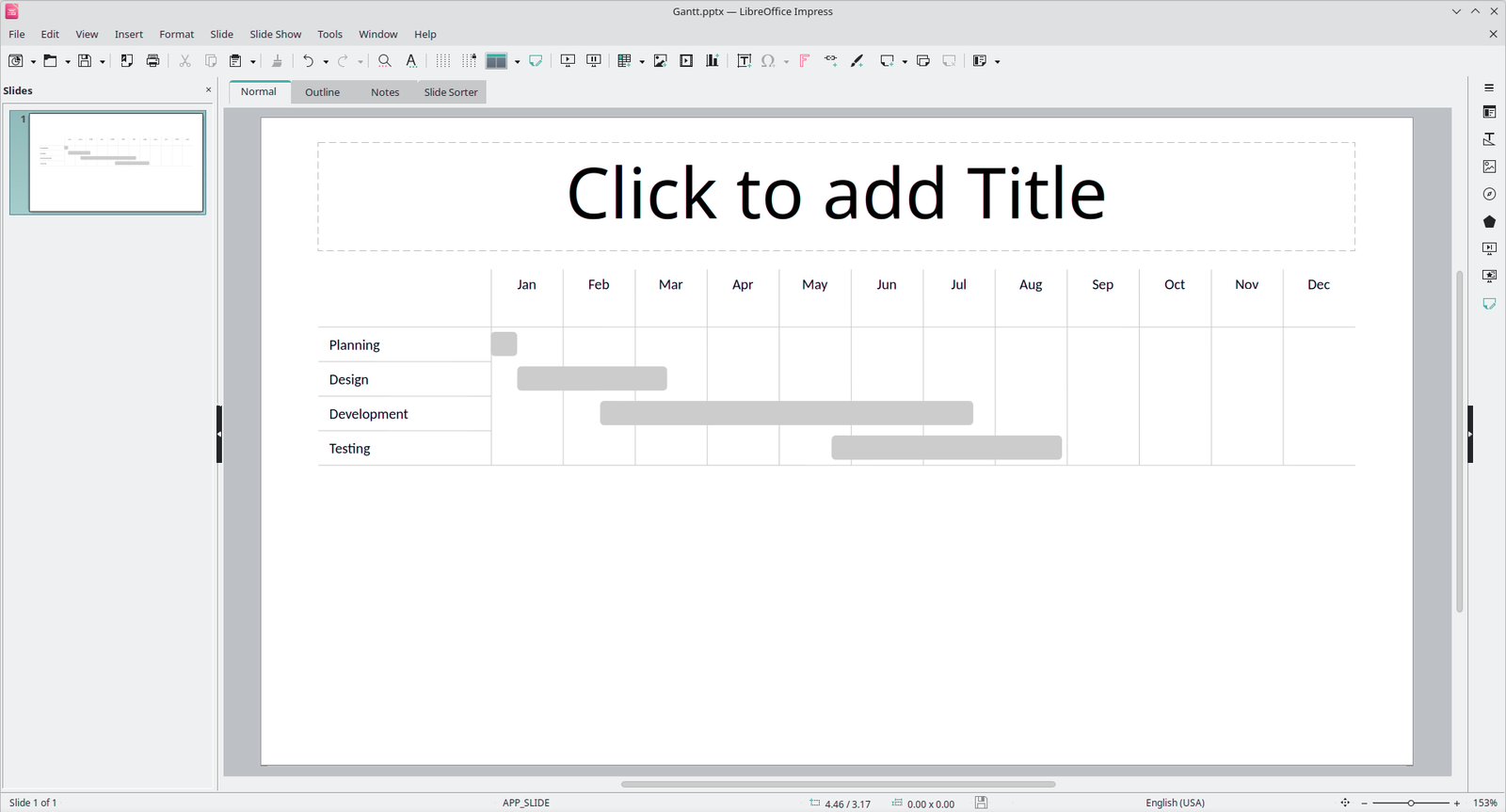The height and width of the screenshot is (812, 1506).
Task: Open the Format menu
Action: click(176, 34)
